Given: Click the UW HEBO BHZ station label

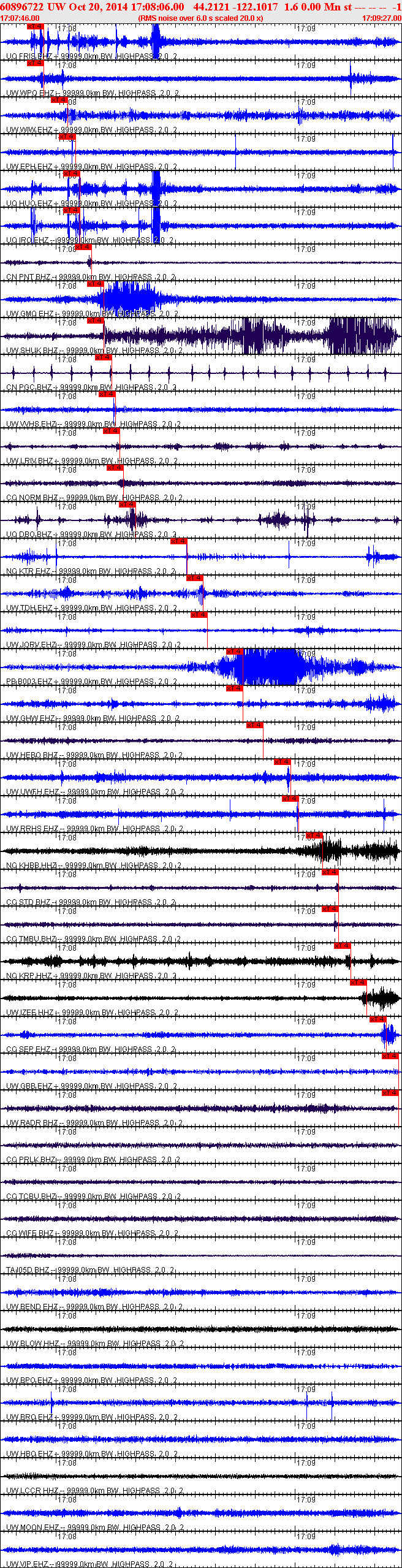Looking at the screenshot, I should click(x=32, y=755).
